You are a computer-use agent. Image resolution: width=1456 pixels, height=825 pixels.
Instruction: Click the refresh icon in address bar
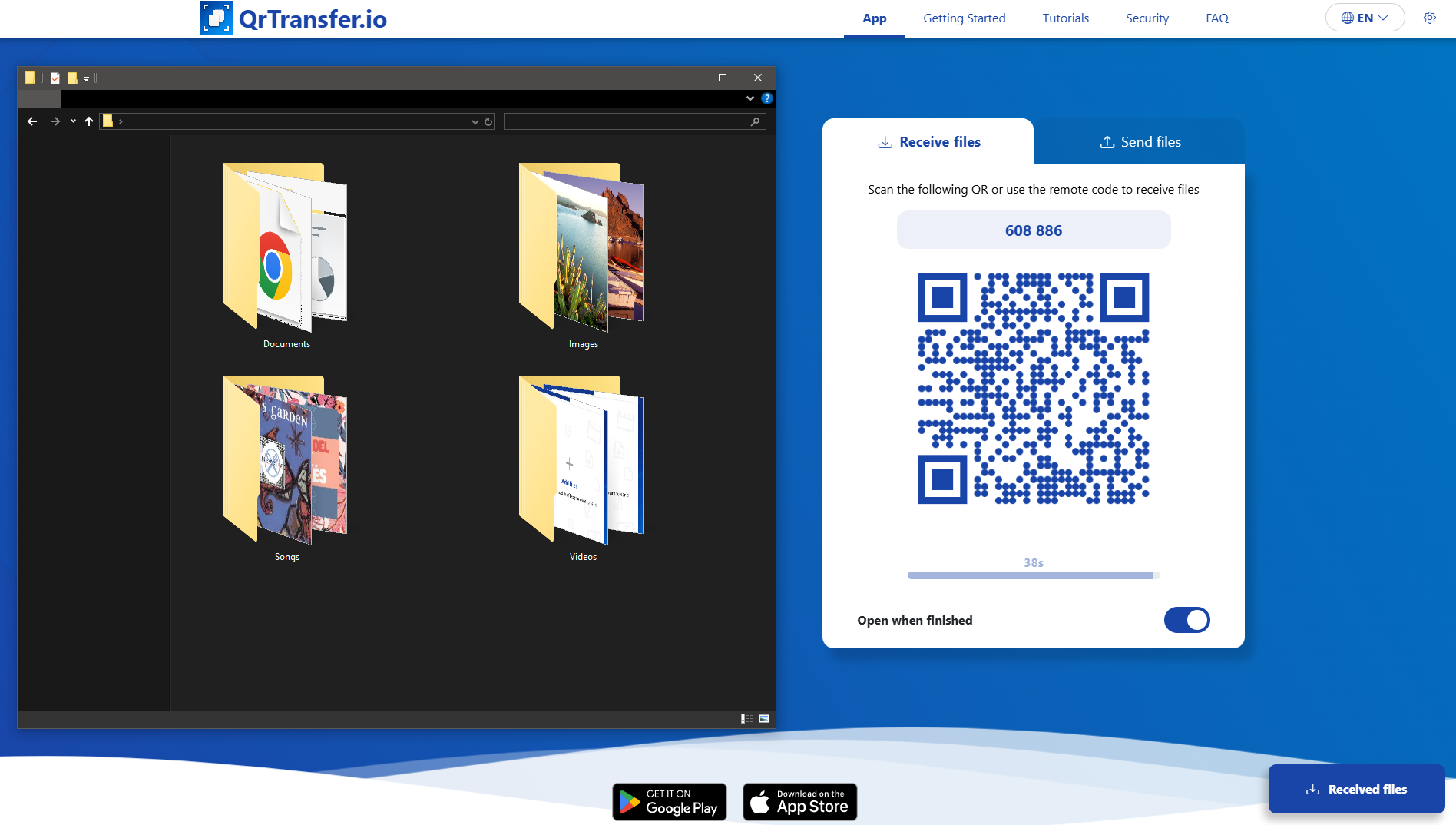(488, 121)
